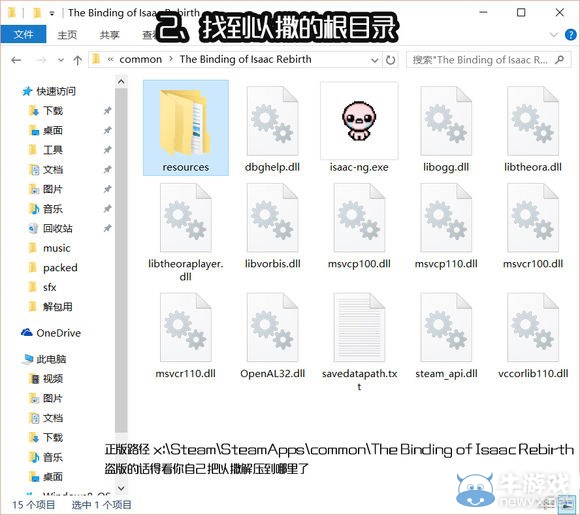Open the quick access toolbar dropdown

click(52, 14)
